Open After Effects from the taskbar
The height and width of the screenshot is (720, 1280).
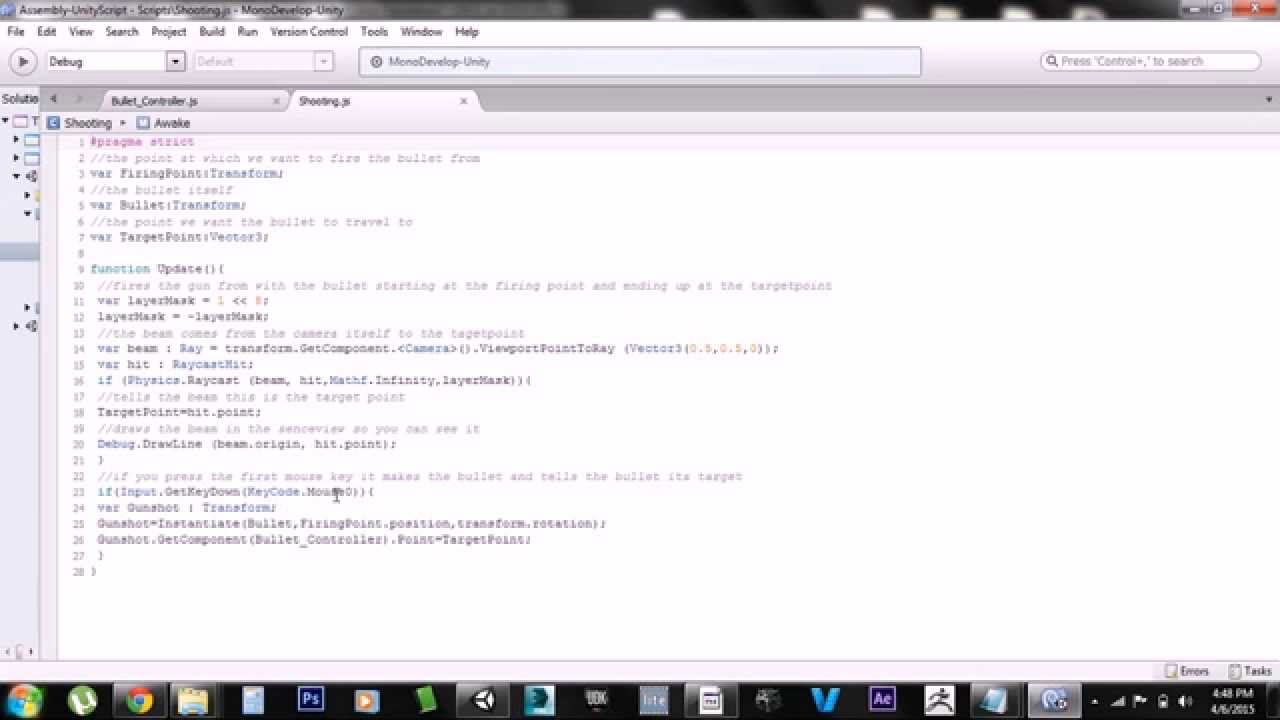882,700
